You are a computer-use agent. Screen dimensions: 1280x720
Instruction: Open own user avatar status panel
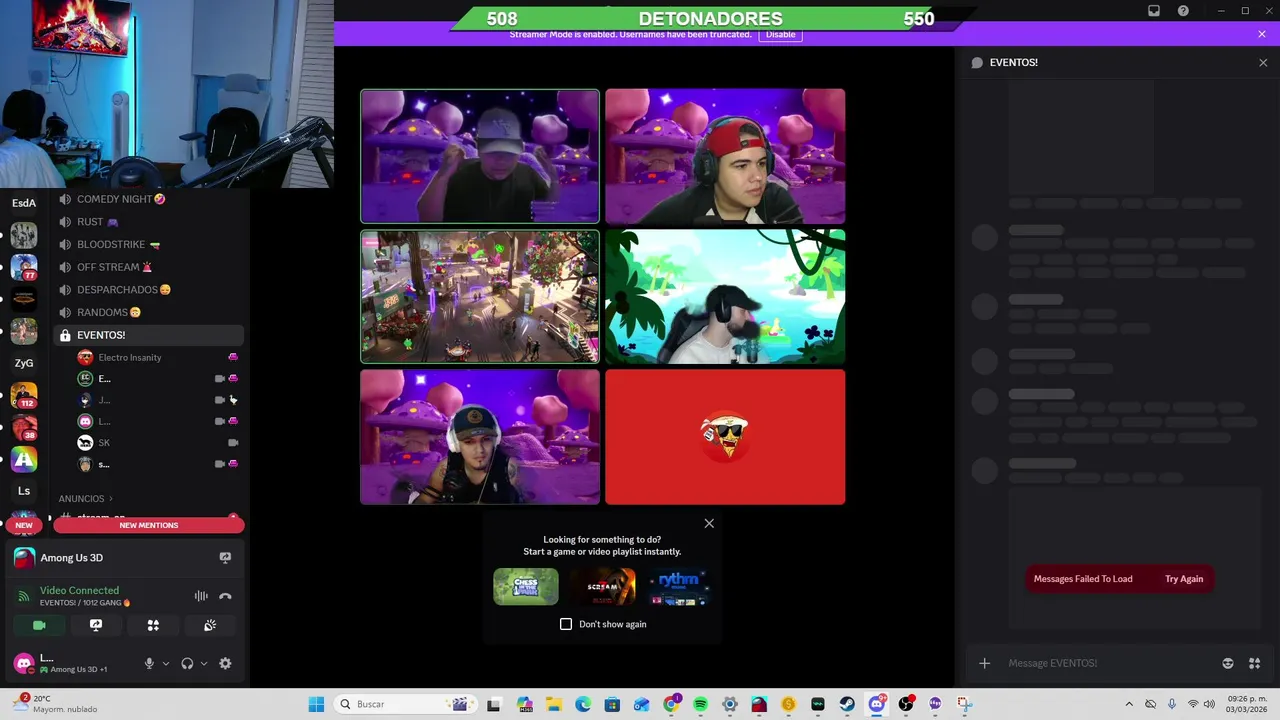point(24,663)
